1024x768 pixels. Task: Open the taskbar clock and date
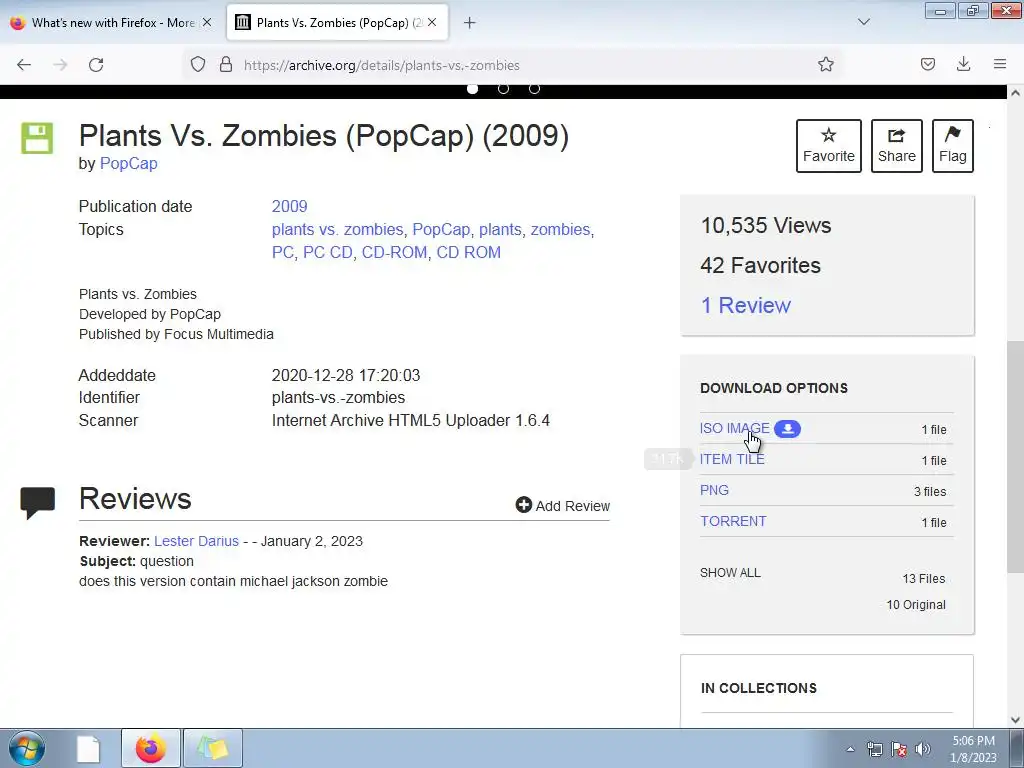pos(973,749)
